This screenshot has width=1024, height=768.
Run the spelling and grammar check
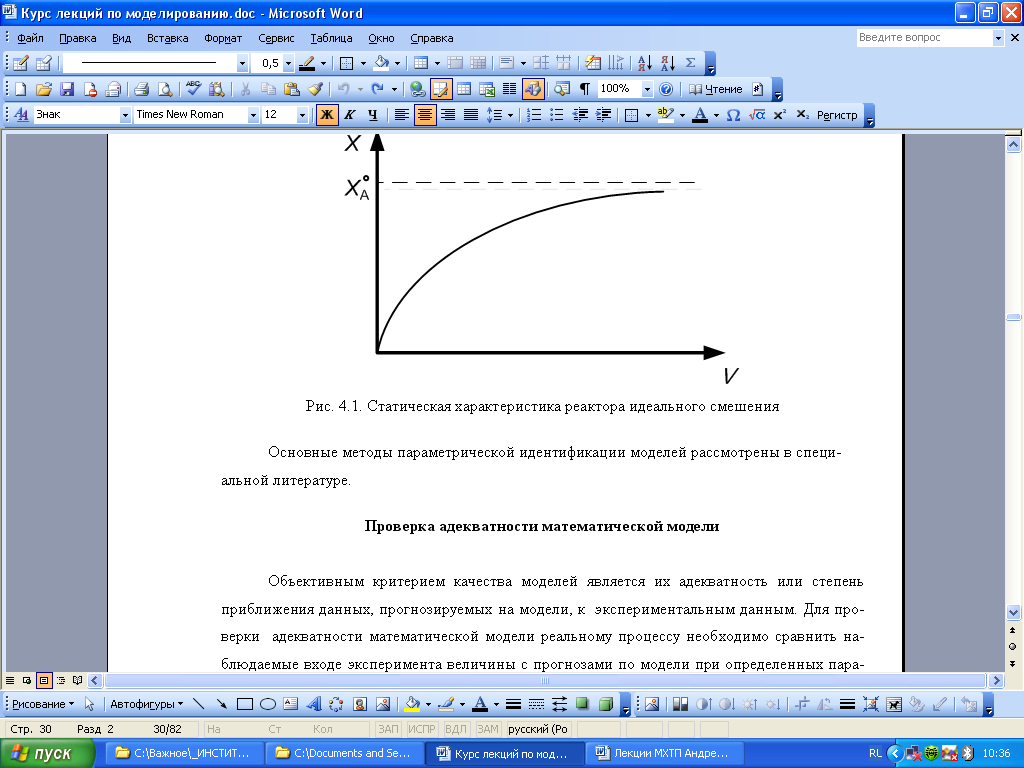[193, 89]
